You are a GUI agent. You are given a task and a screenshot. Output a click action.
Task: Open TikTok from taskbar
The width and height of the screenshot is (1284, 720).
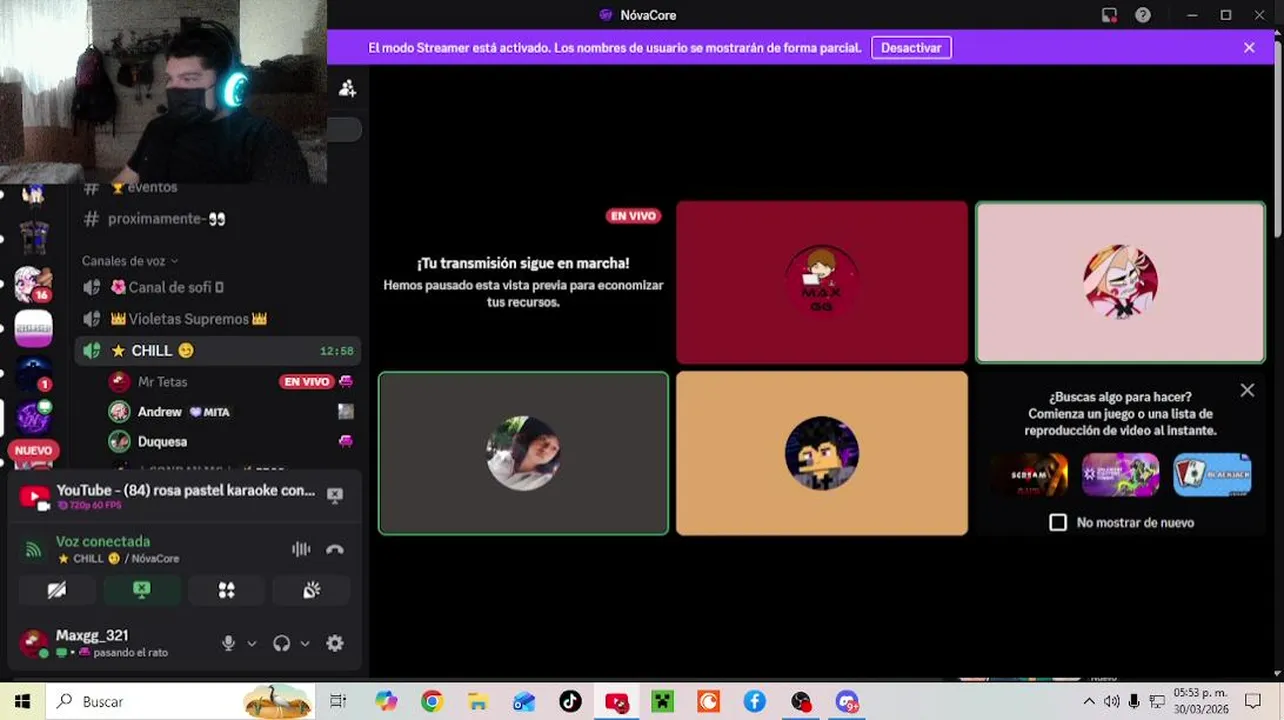(x=570, y=702)
